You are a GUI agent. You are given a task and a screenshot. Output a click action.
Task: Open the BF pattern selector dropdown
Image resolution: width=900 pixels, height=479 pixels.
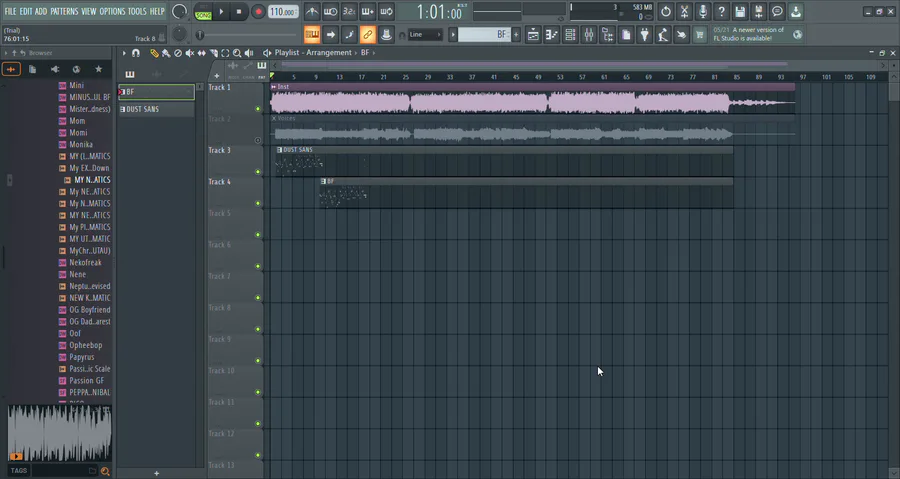tap(484, 35)
